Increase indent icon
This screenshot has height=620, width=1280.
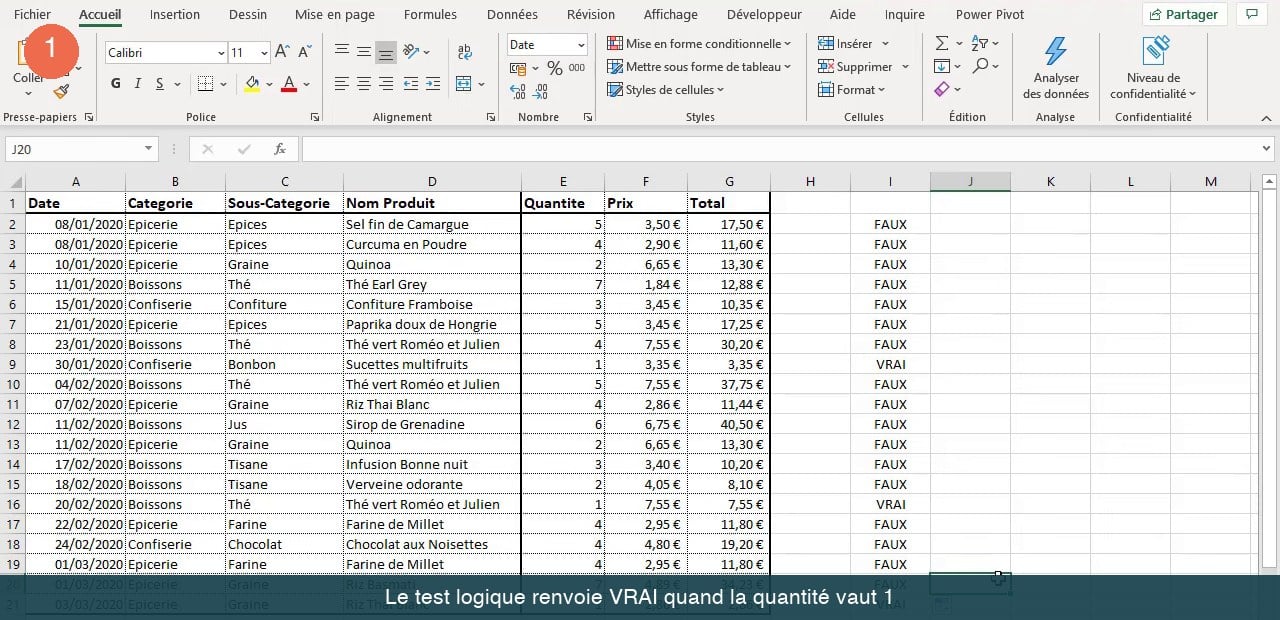[x=432, y=84]
